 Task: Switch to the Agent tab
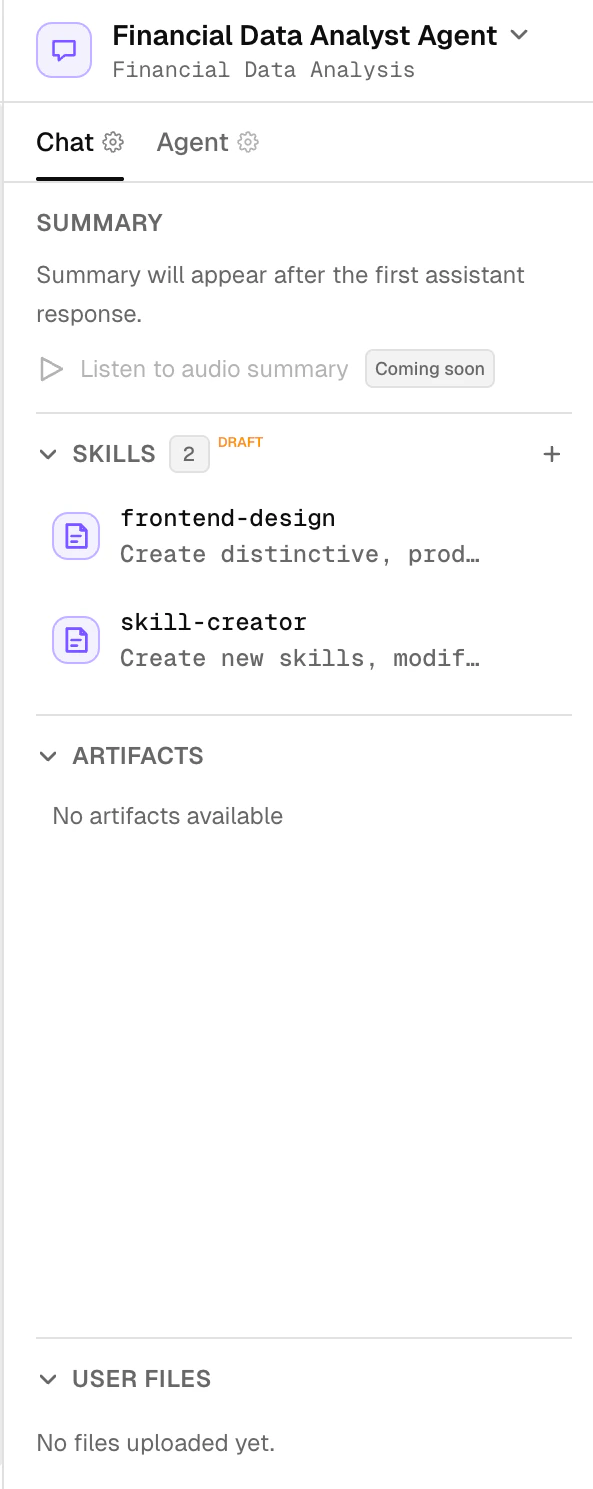[x=192, y=142]
